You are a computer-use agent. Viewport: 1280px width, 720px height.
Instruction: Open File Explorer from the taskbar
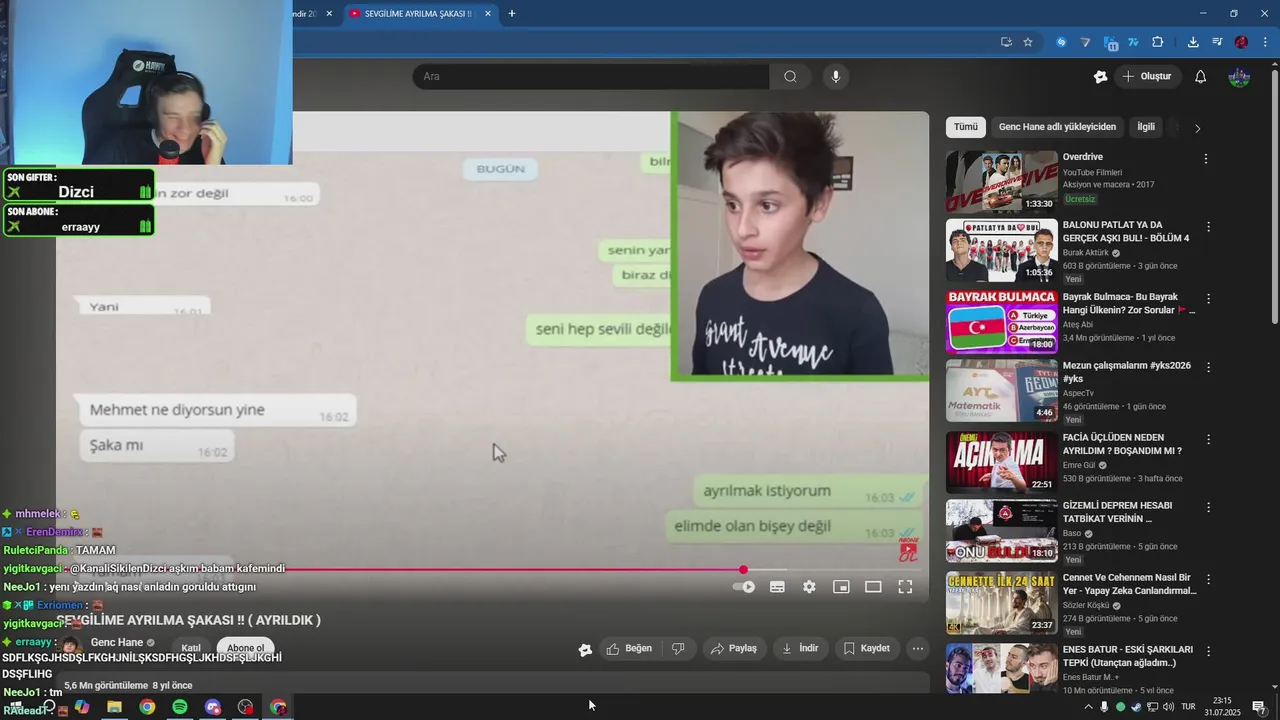pos(114,707)
